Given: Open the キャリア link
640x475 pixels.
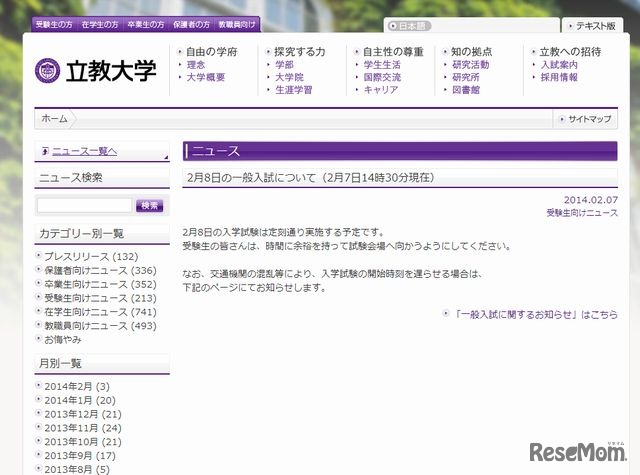Looking at the screenshot, I should click(x=380, y=90).
